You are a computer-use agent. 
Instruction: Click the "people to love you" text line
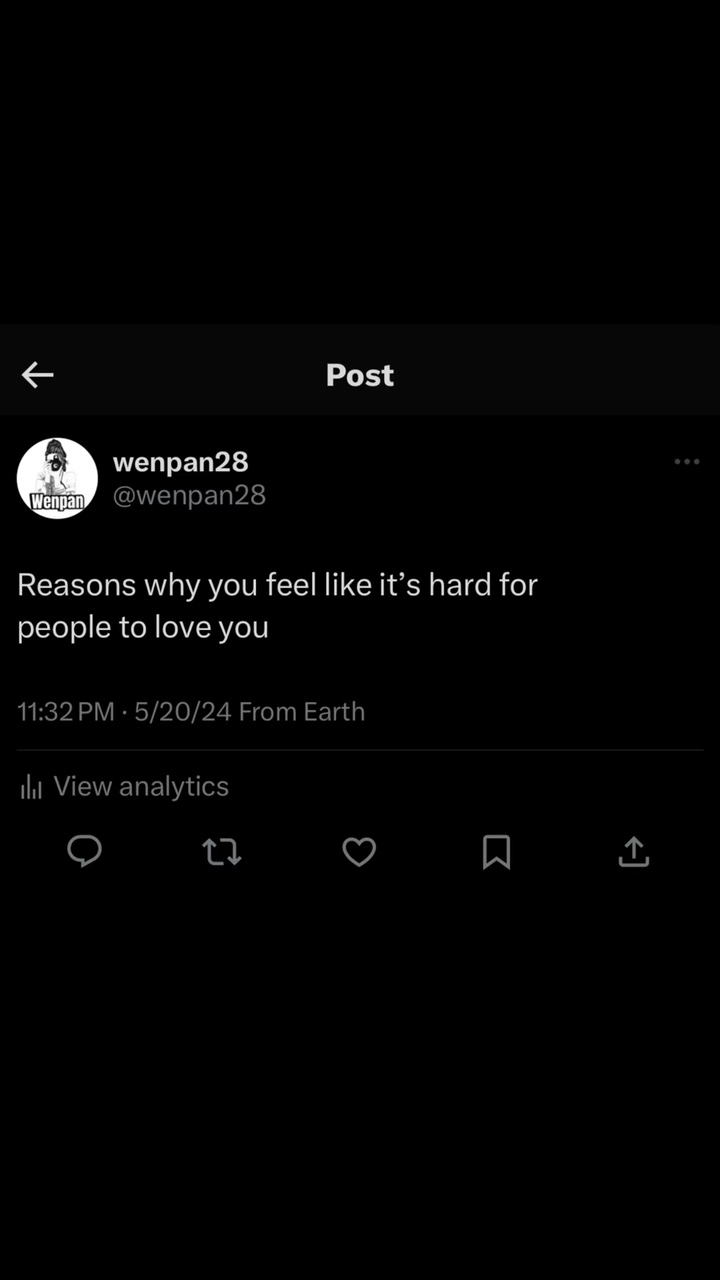(x=143, y=628)
